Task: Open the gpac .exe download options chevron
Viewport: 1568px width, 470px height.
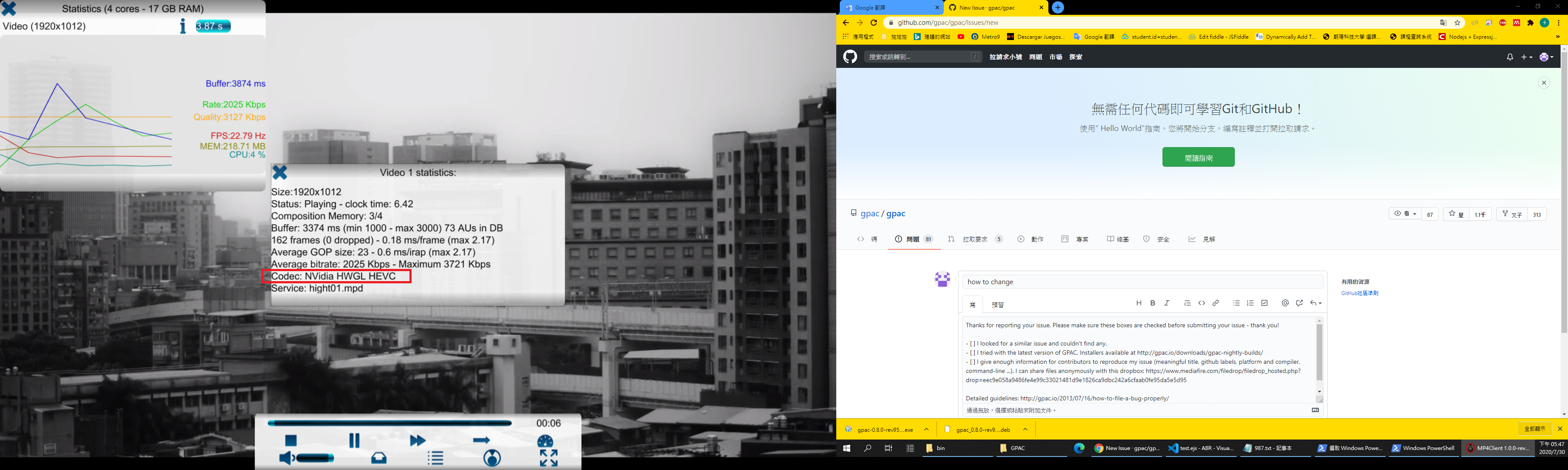Action: point(926,429)
